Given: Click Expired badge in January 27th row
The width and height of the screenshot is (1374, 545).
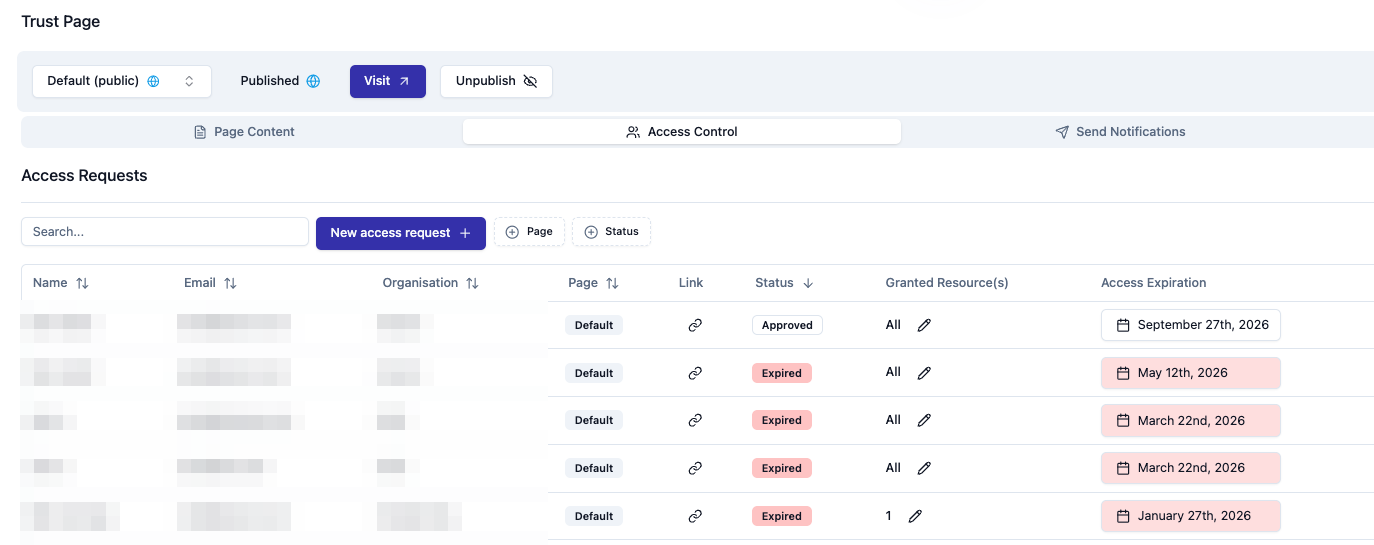Looking at the screenshot, I should [x=782, y=516].
